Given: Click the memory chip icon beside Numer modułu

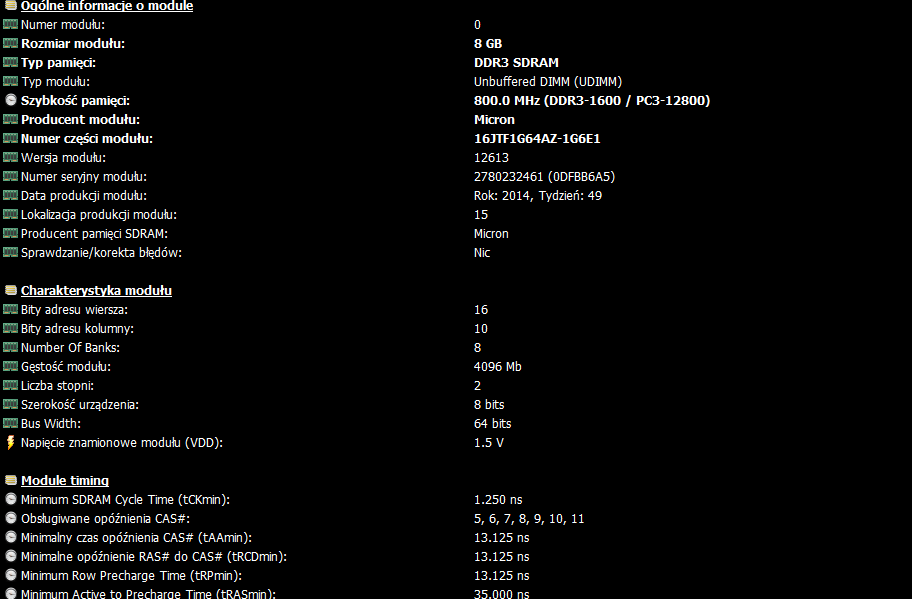Looking at the screenshot, I should [10, 24].
